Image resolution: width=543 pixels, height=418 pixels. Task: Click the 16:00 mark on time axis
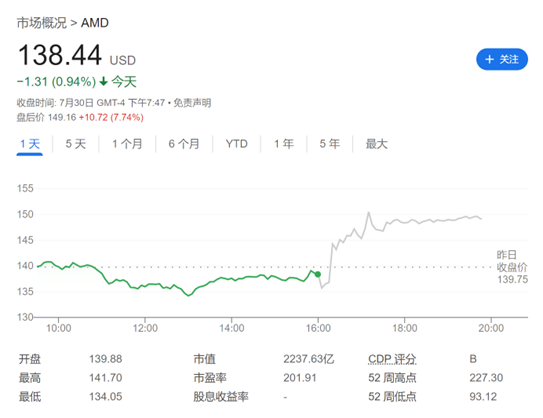coord(318,328)
